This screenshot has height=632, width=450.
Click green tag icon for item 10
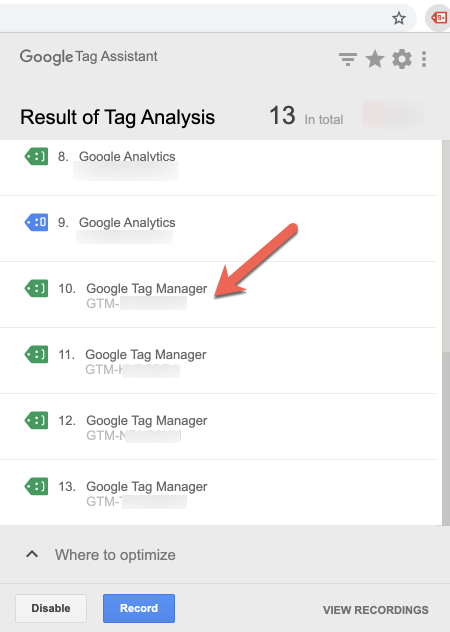[36, 288]
